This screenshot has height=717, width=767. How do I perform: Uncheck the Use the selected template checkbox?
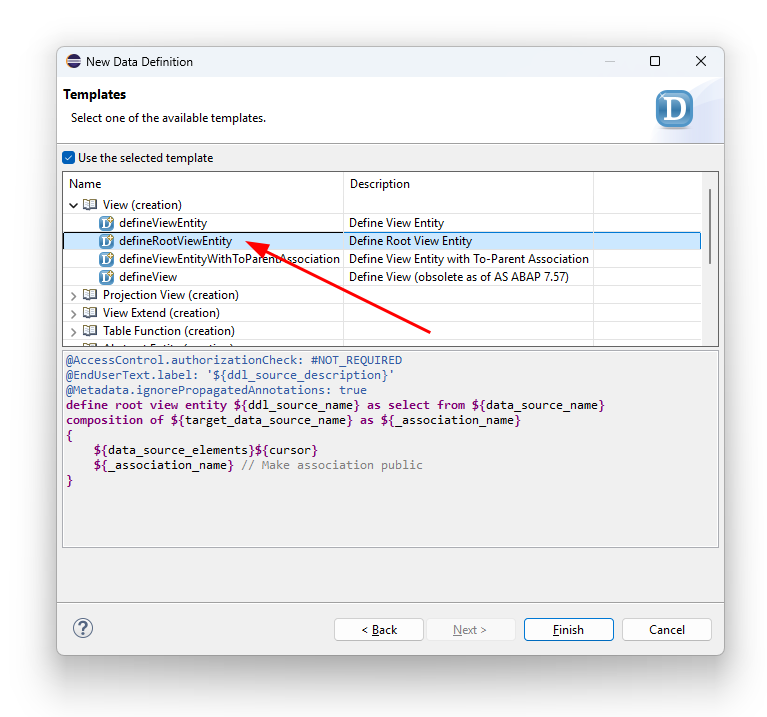(x=68, y=157)
